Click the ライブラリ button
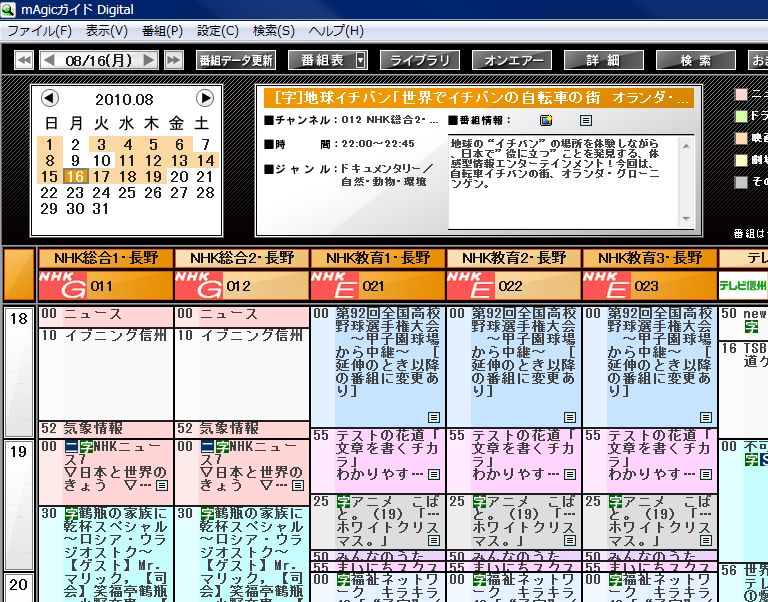 pos(420,60)
